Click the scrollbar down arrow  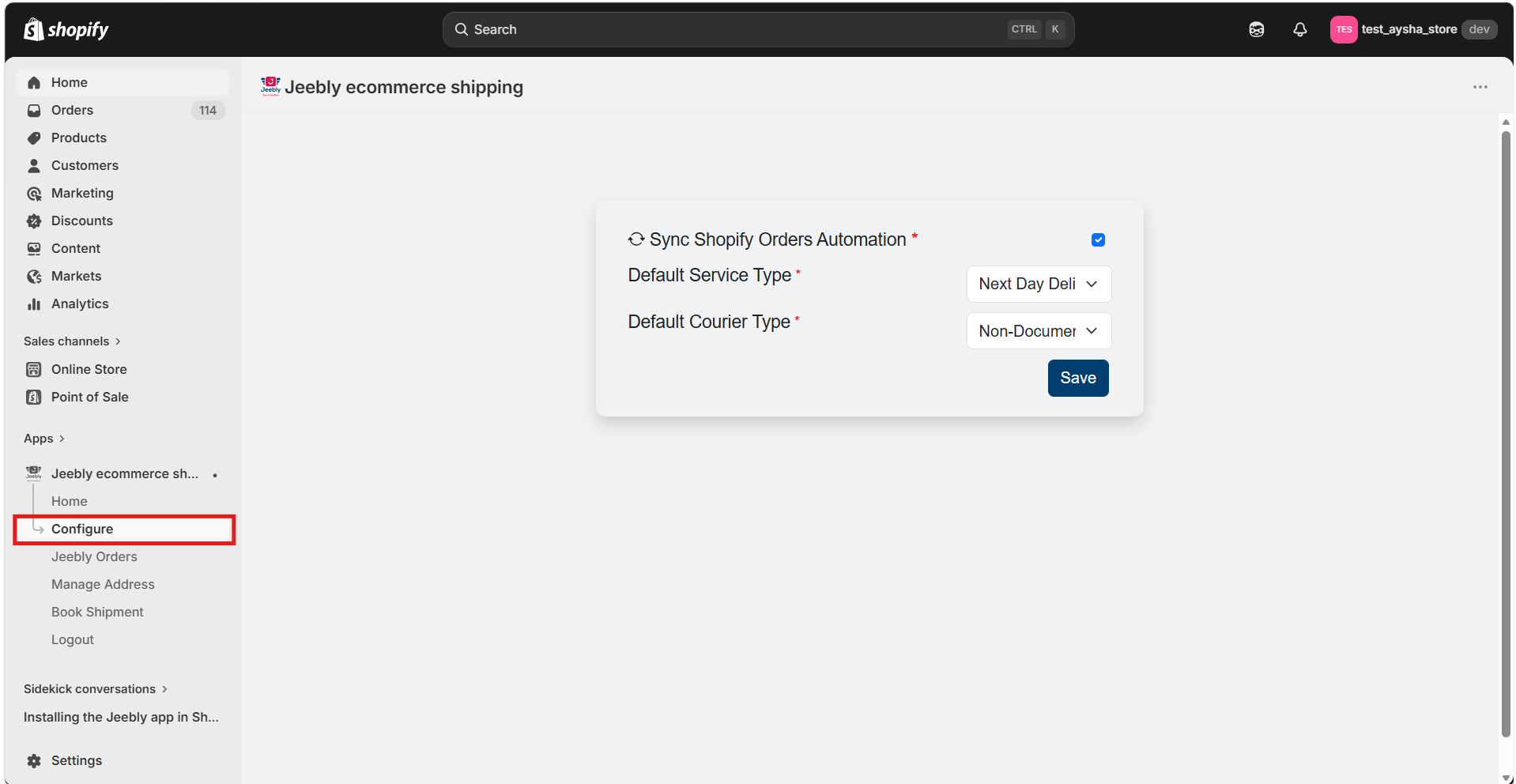[1506, 778]
